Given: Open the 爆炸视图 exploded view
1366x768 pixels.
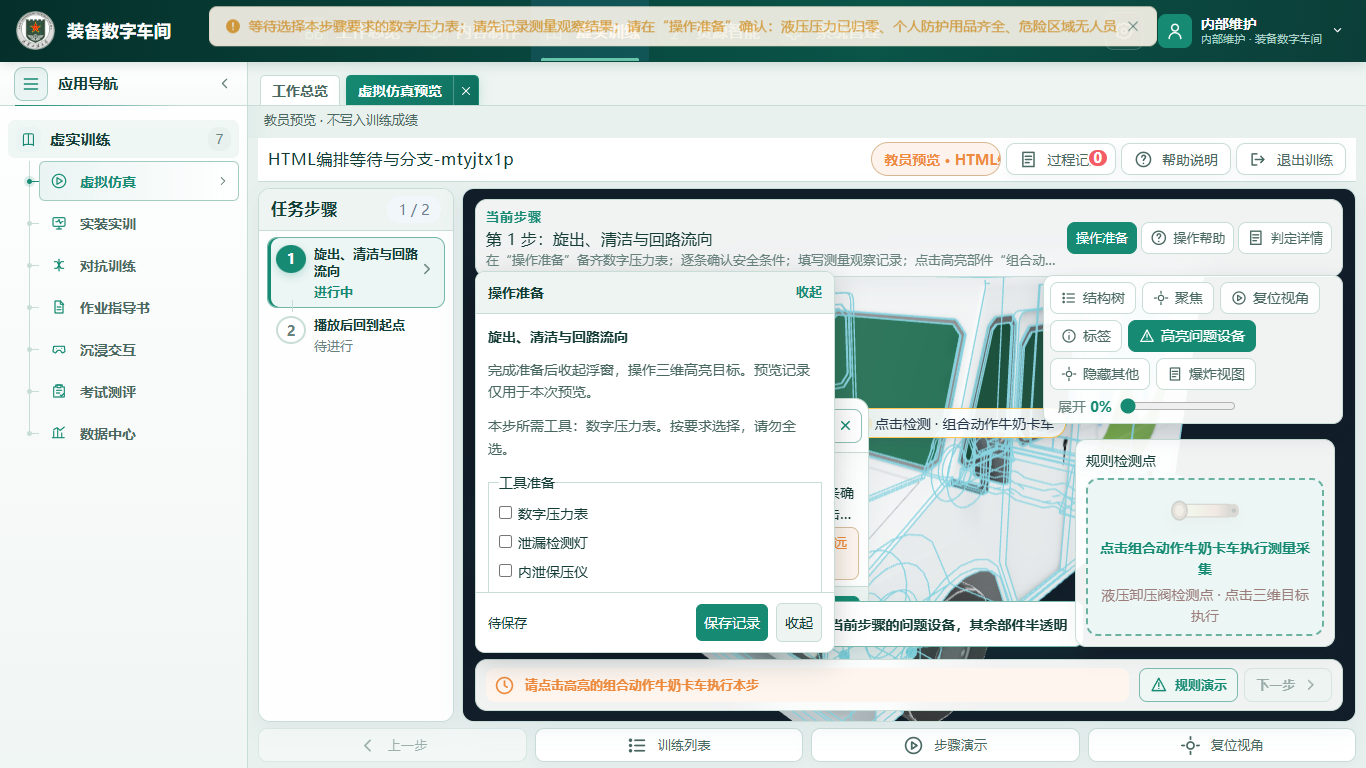Looking at the screenshot, I should pyautogui.click(x=1206, y=374).
